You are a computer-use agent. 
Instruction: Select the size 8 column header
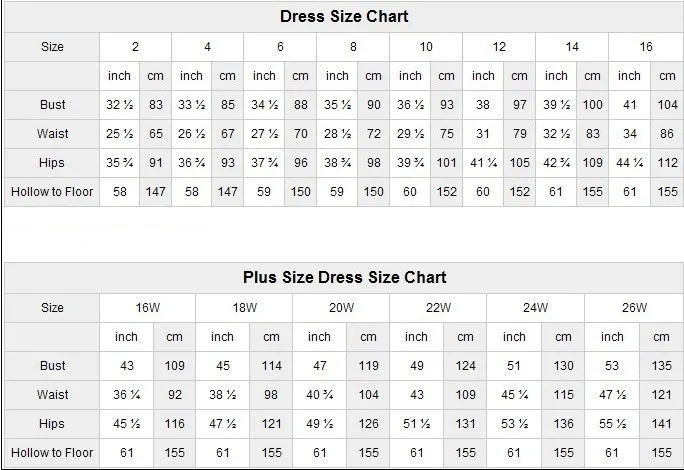(x=353, y=47)
